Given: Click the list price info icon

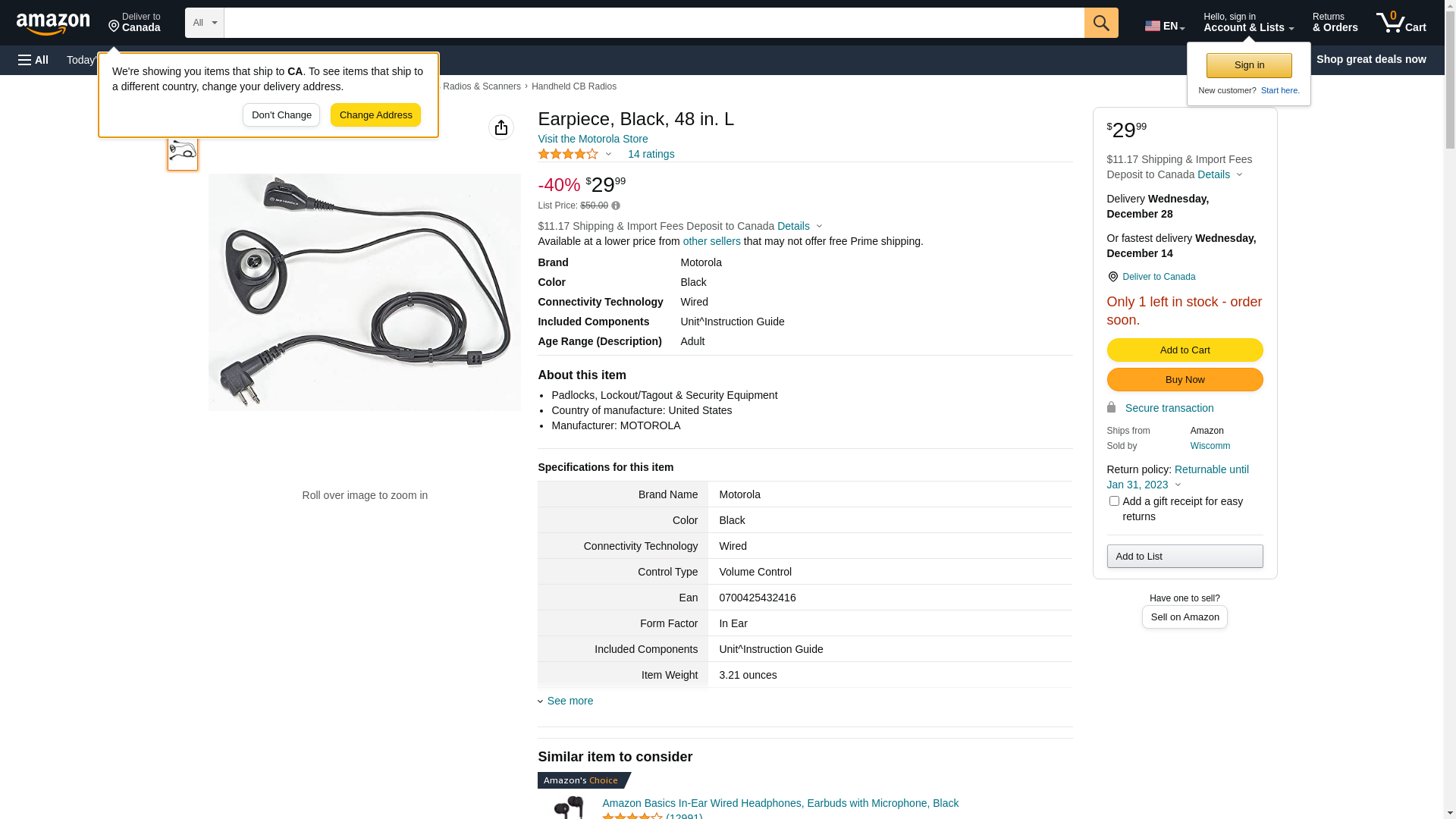Looking at the screenshot, I should [616, 206].
